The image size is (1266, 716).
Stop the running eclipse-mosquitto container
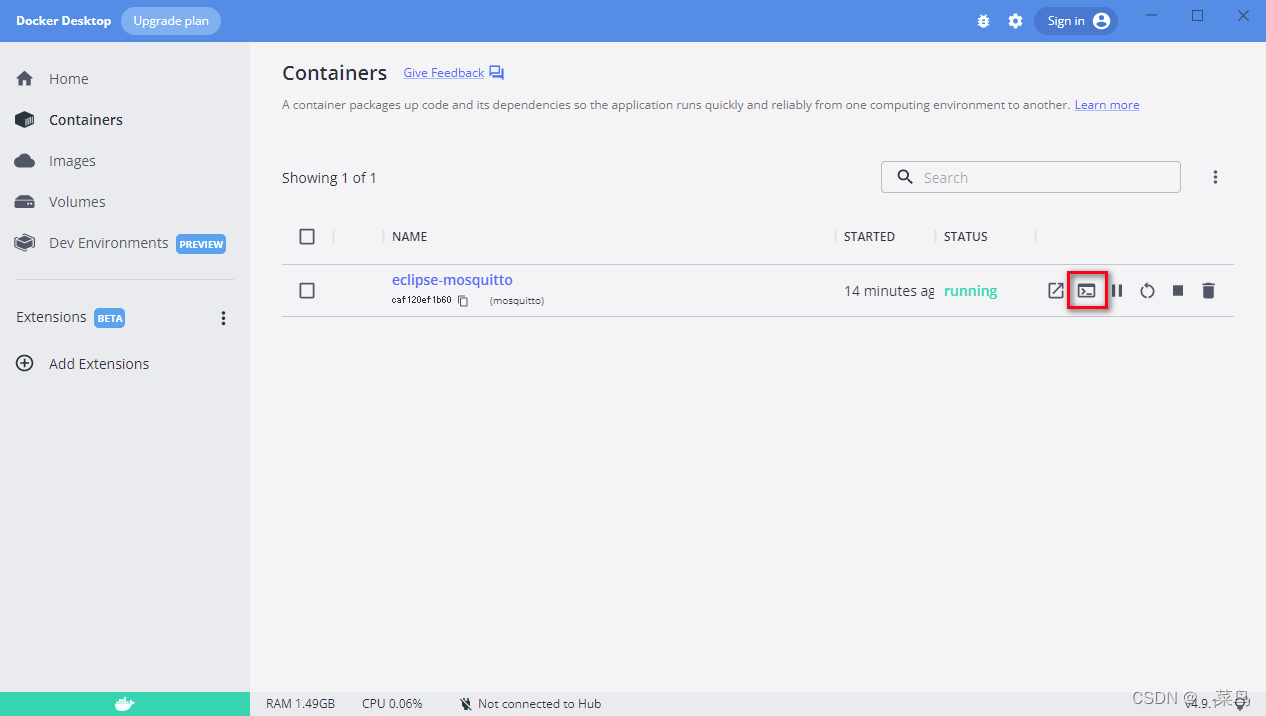1177,290
